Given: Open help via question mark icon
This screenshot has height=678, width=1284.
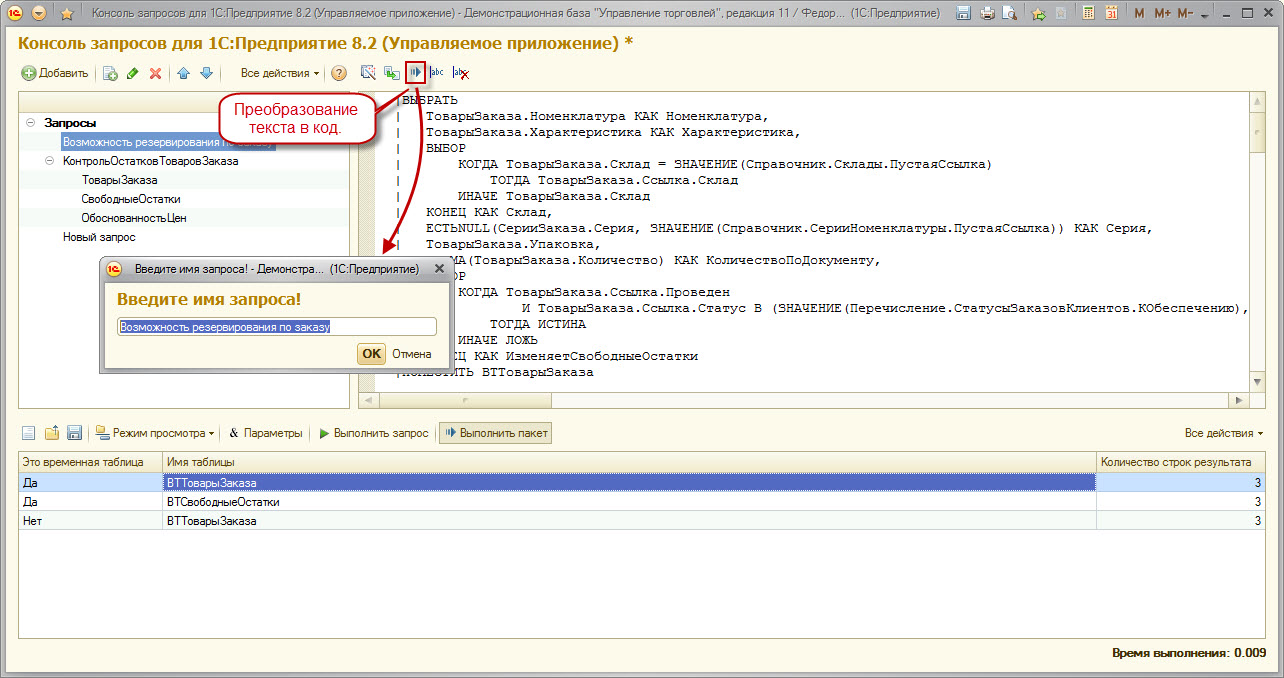Looking at the screenshot, I should point(339,73).
